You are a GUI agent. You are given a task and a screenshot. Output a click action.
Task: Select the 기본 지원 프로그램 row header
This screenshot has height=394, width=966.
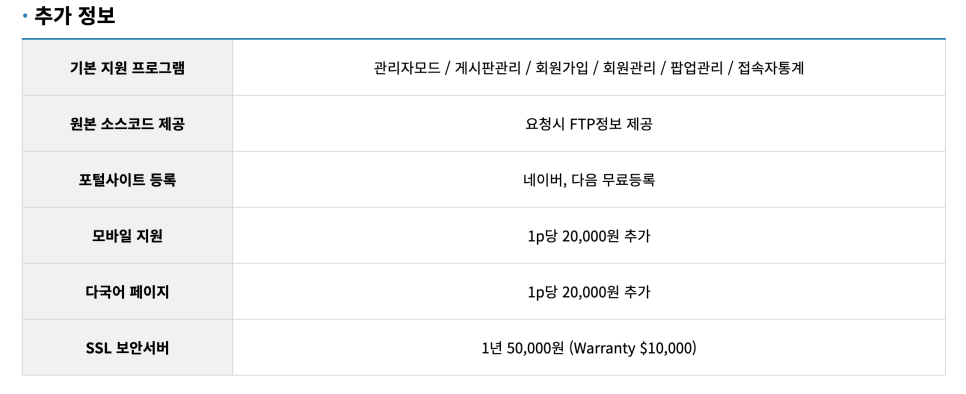[x=128, y=68]
